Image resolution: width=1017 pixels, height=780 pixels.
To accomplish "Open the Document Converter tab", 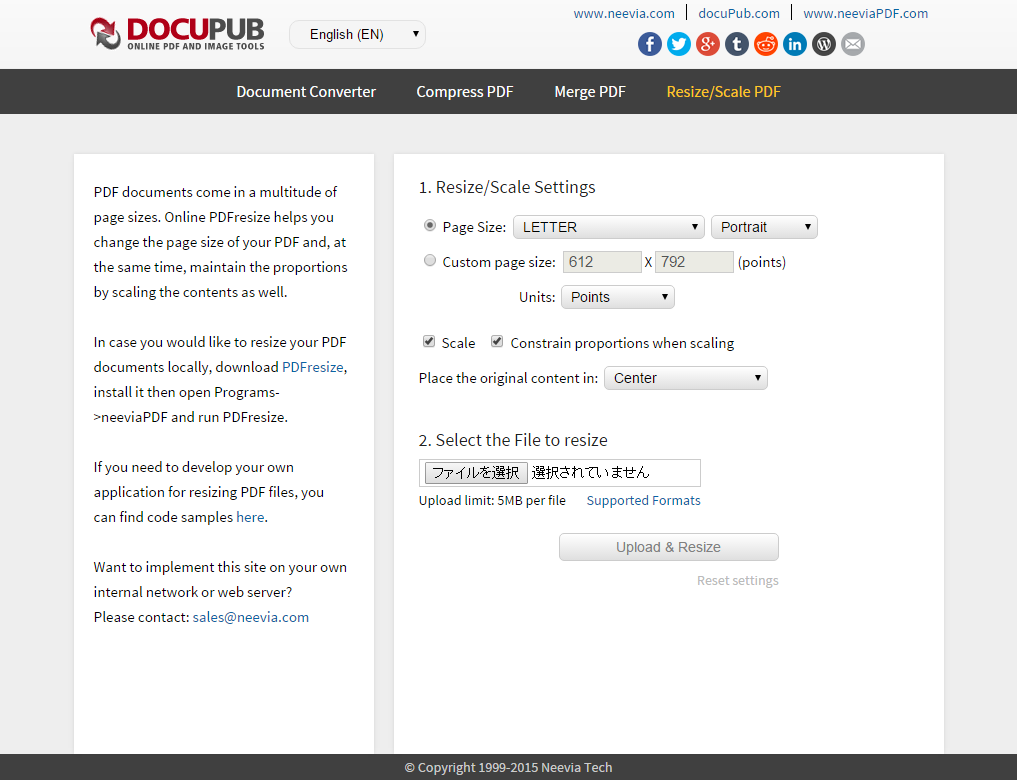I will tap(306, 92).
